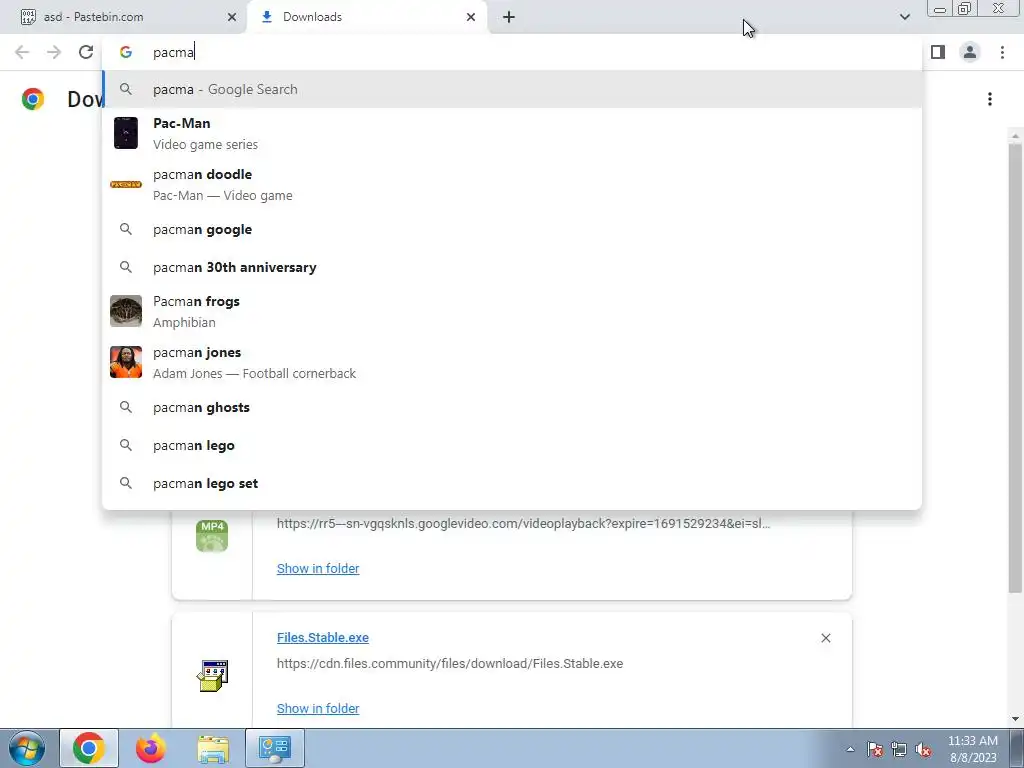Image resolution: width=1024 pixels, height=768 pixels.
Task: Click the pacman doodle logo thumbnail
Action: click(126, 185)
